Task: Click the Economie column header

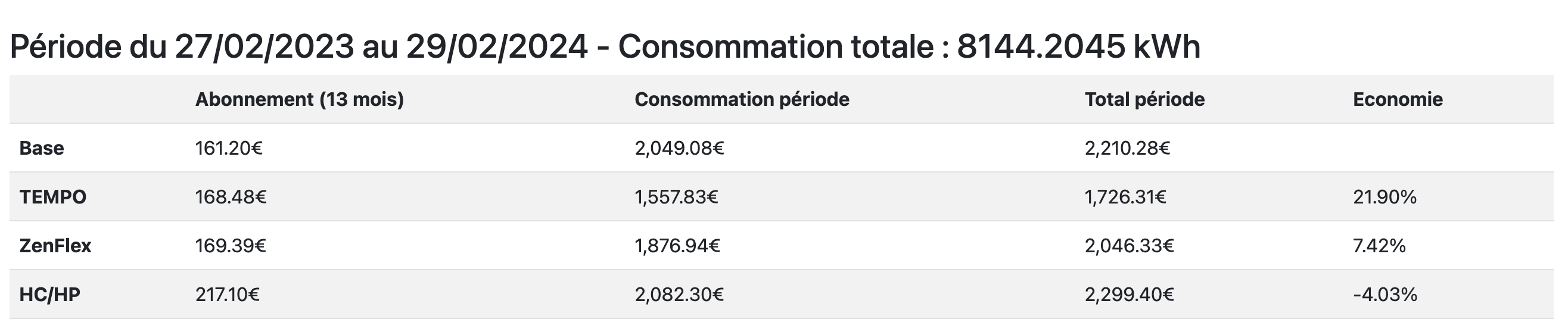Action: click(1398, 99)
